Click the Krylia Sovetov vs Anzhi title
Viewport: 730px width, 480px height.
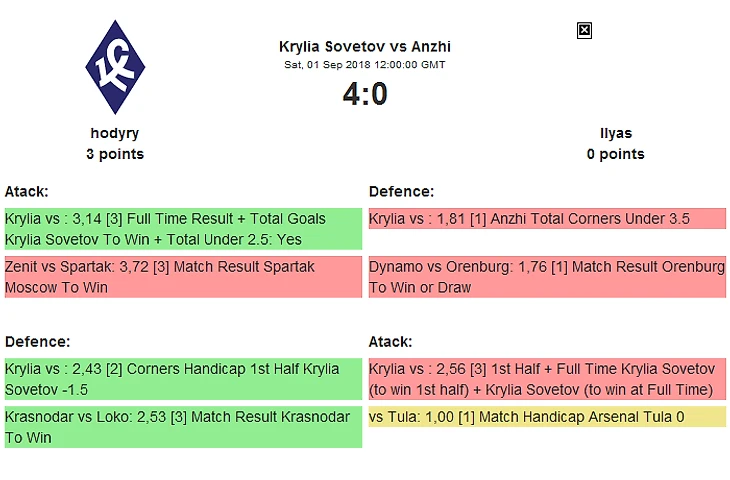365,46
